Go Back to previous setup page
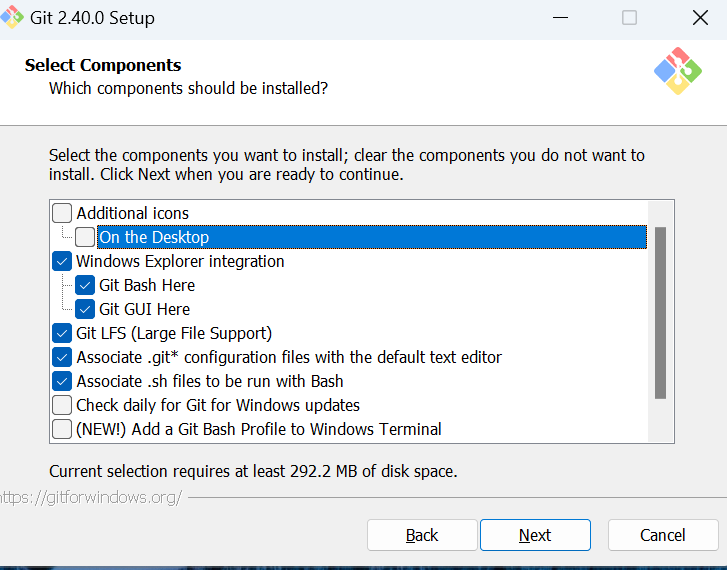The width and height of the screenshot is (727, 570). pyautogui.click(x=422, y=535)
